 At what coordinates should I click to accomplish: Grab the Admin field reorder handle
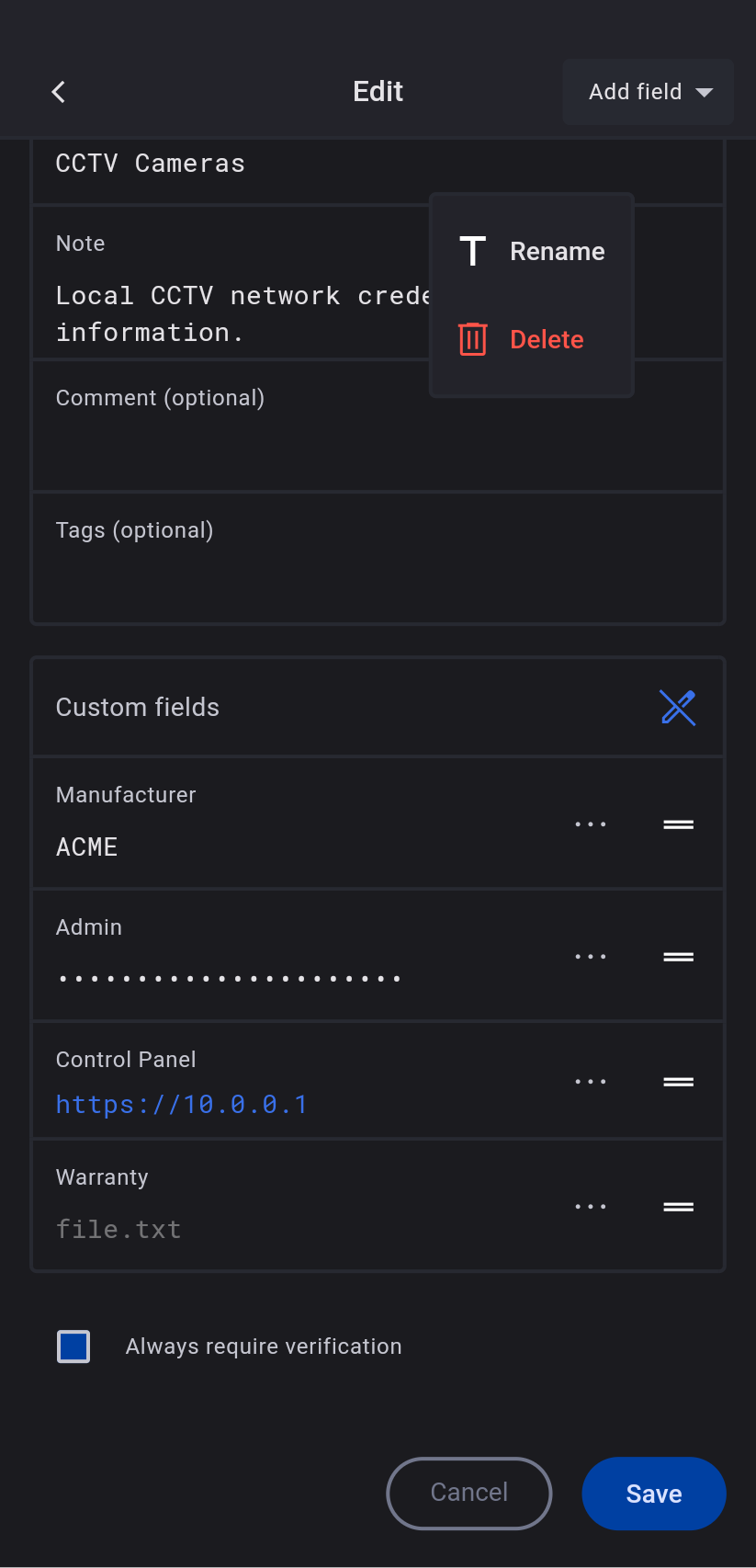(679, 957)
